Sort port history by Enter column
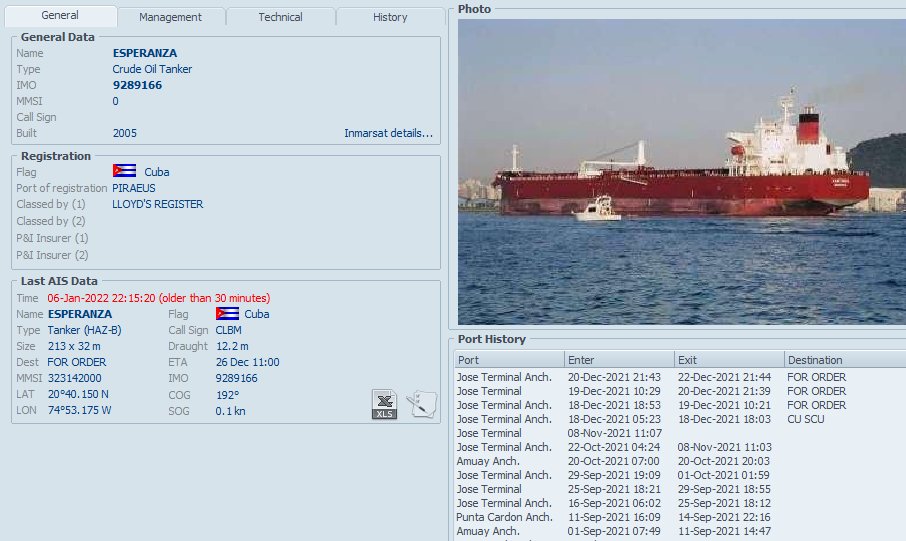 click(619, 360)
